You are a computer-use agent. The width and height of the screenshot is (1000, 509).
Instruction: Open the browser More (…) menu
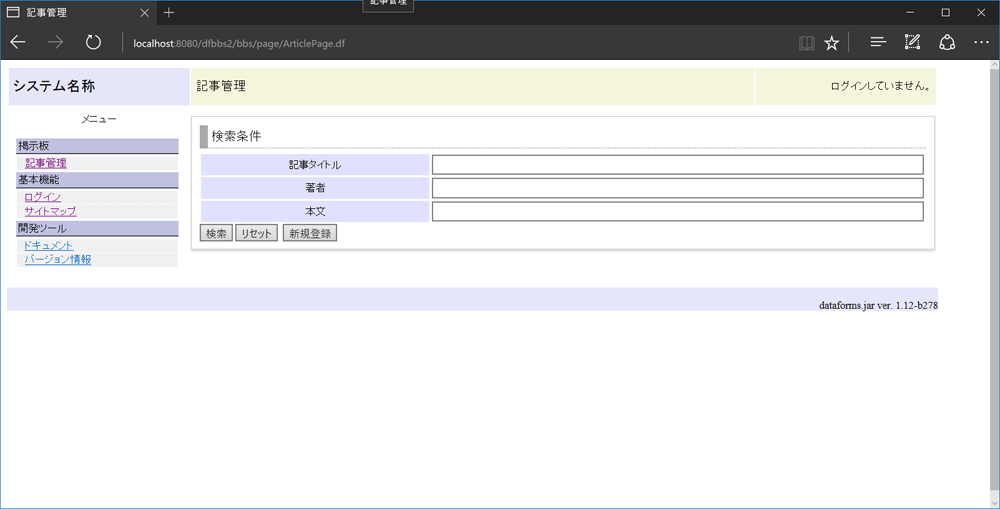(981, 43)
